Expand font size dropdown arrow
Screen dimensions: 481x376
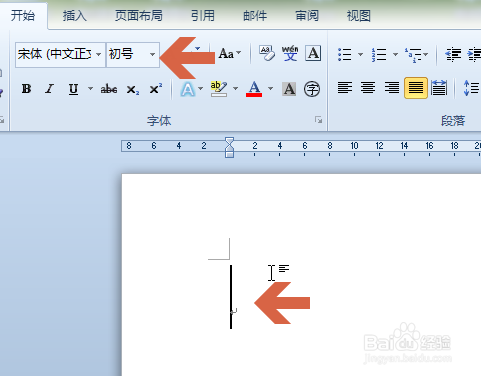coord(152,54)
